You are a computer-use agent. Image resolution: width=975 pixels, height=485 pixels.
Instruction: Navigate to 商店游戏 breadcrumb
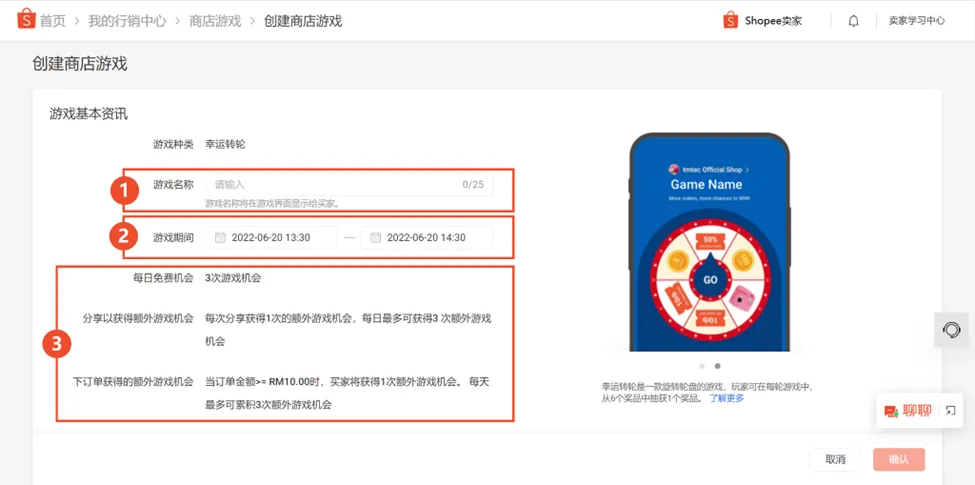click(215, 21)
